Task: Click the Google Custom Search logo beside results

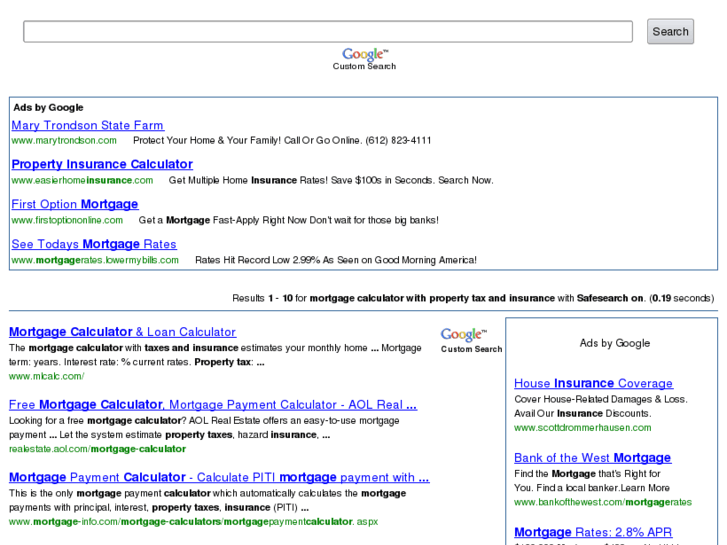Action: click(471, 340)
